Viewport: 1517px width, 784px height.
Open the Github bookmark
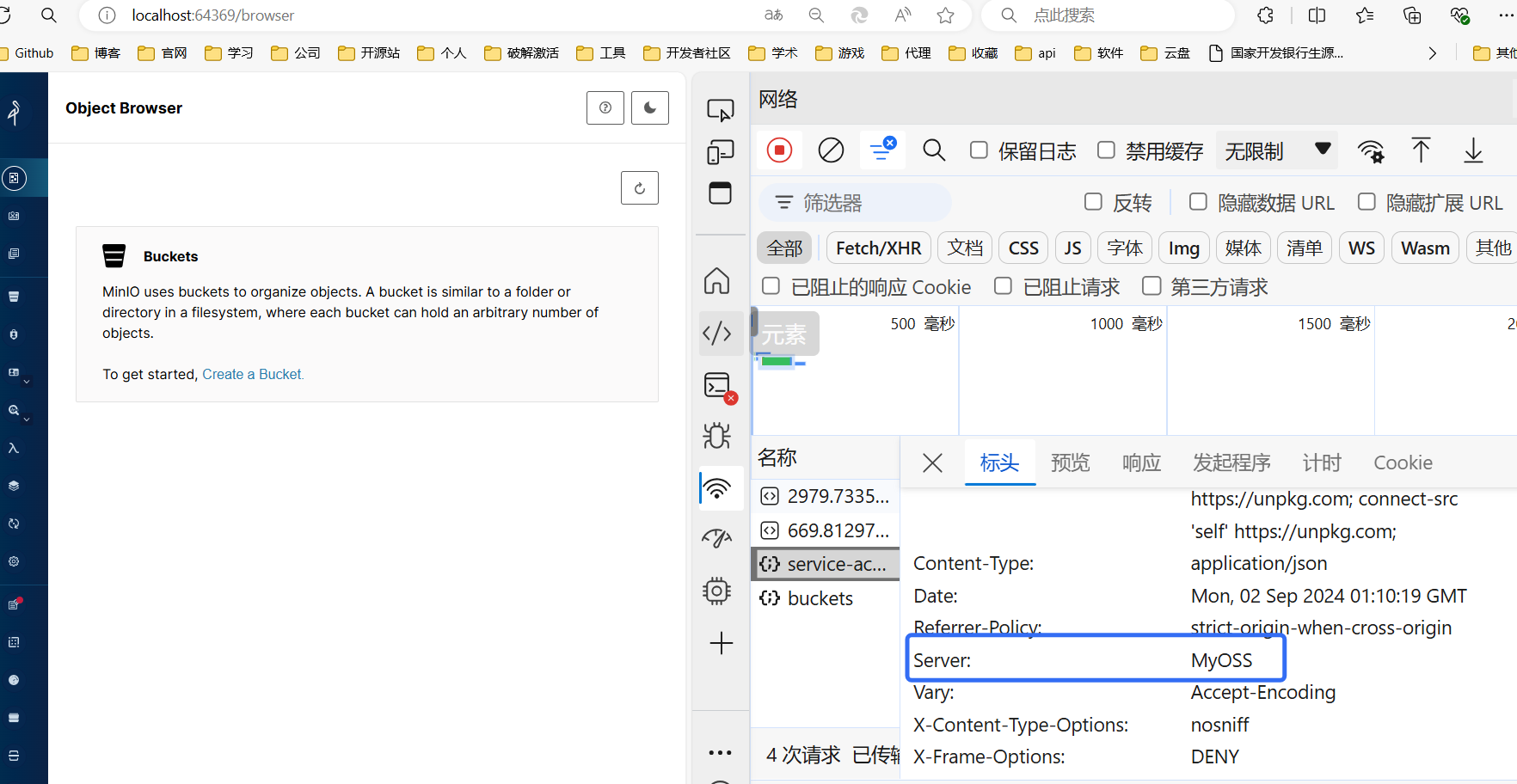pyautogui.click(x=28, y=53)
